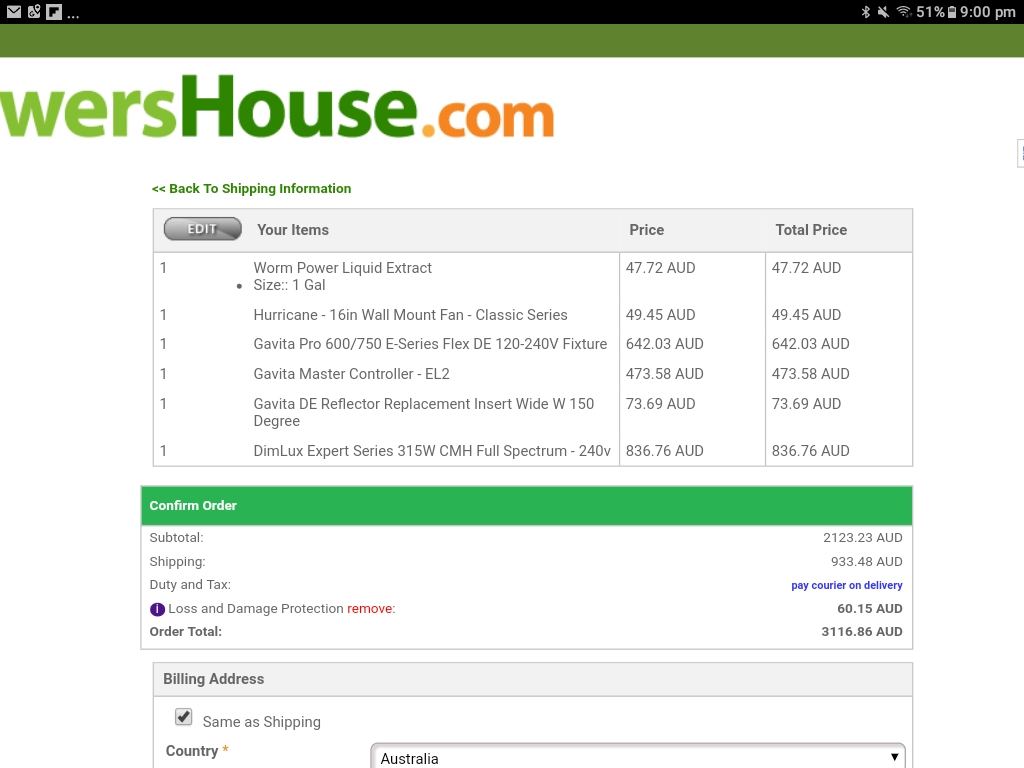Click the GrowersHouse.com logo
1024x768 pixels.
tap(277, 106)
